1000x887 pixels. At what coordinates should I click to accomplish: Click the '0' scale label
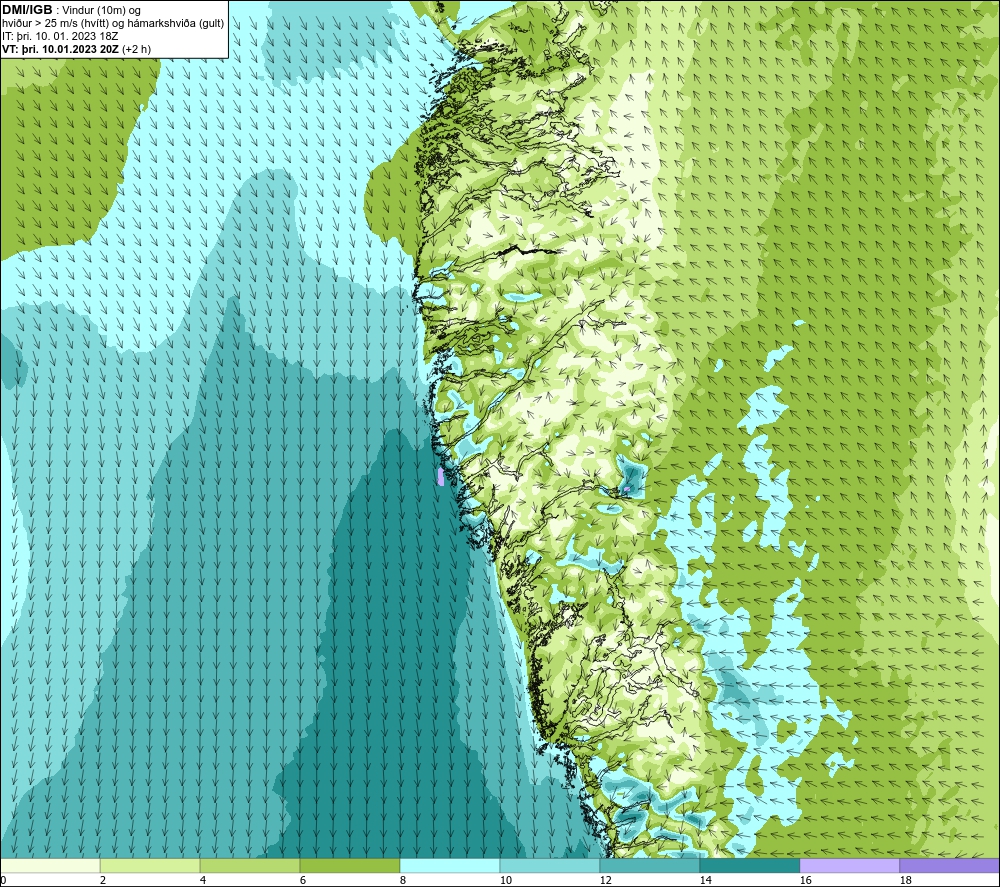(x=3, y=881)
